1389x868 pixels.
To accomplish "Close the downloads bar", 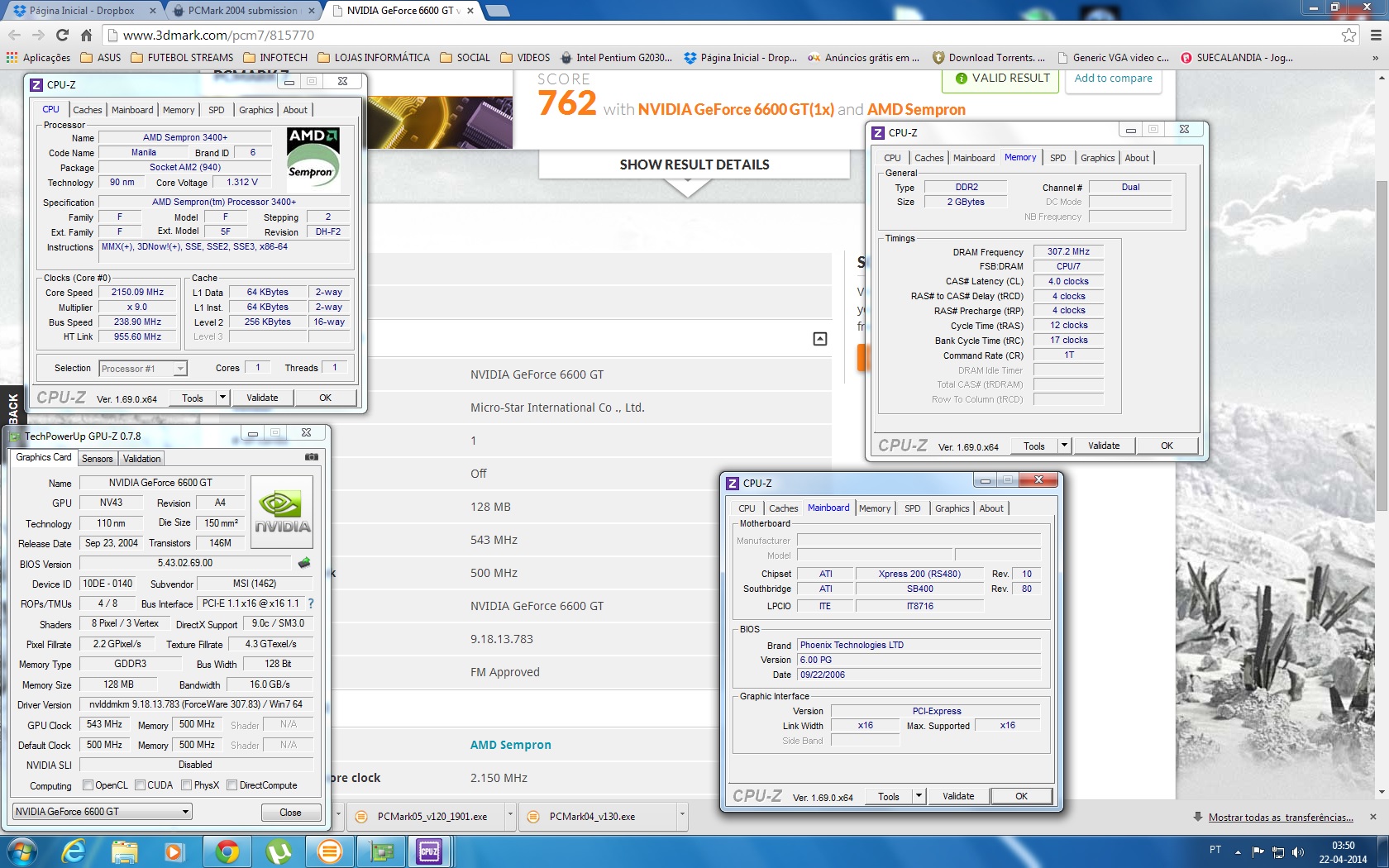I will [1373, 817].
